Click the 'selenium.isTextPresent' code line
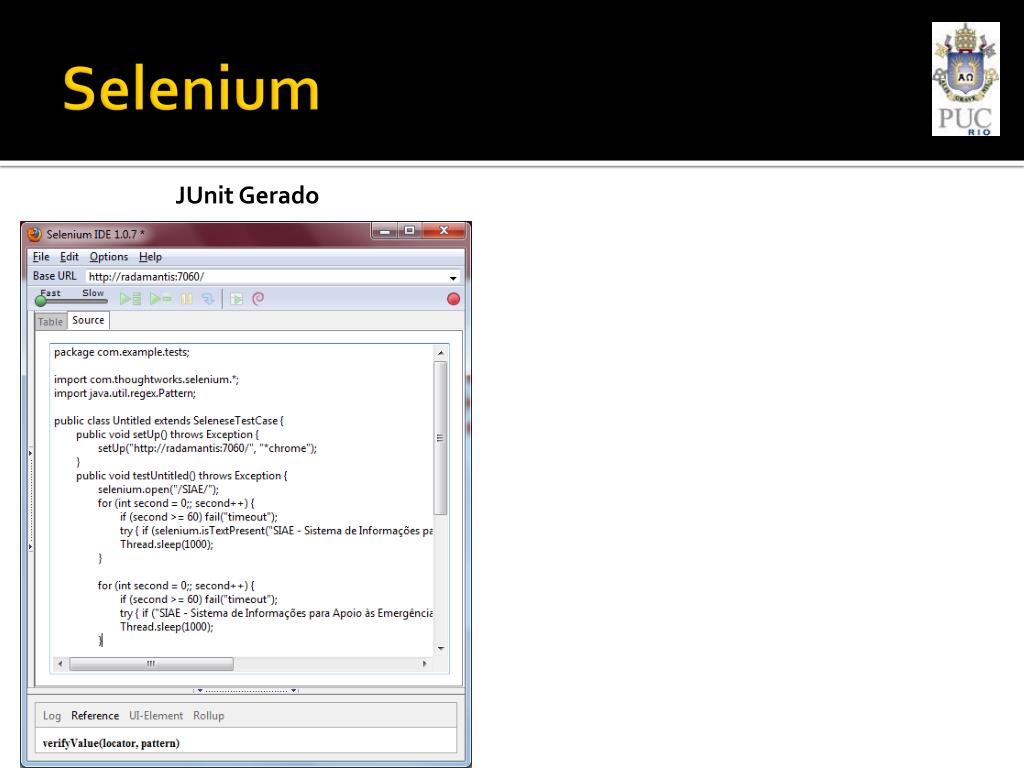The width and height of the screenshot is (1024, 768). click(276, 530)
